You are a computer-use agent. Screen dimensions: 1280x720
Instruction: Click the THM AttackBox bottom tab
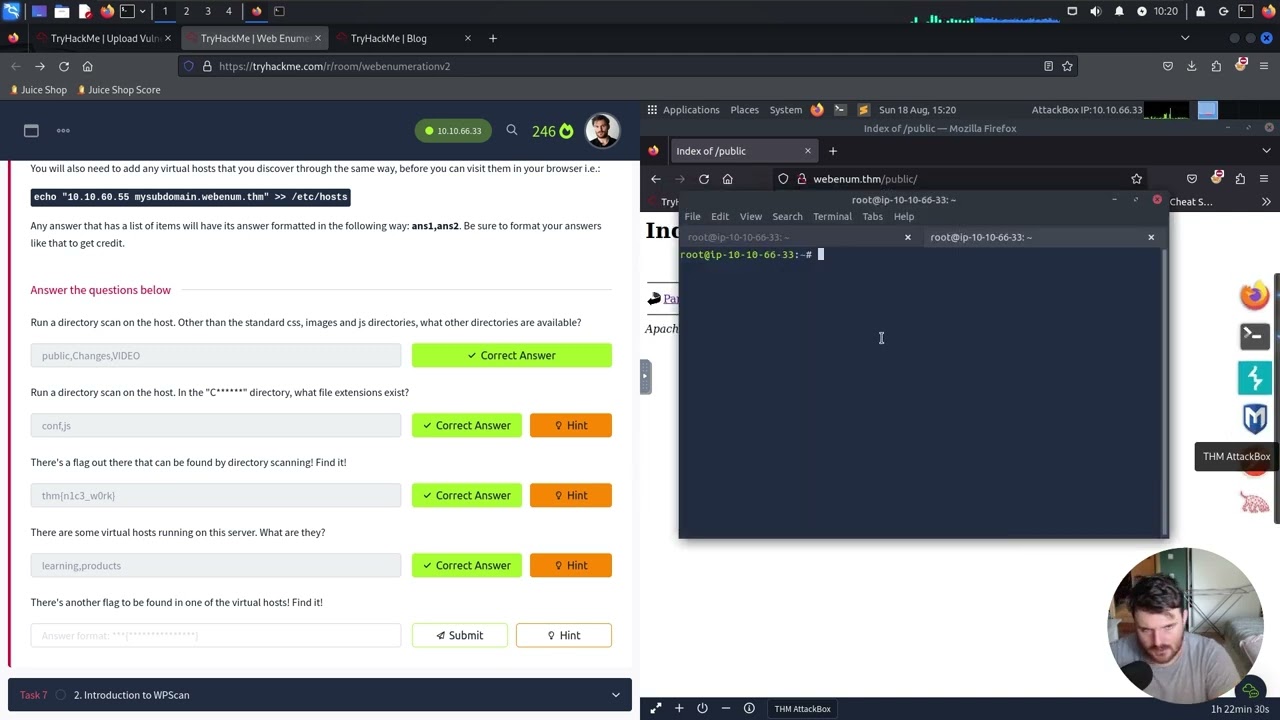[x=802, y=709]
